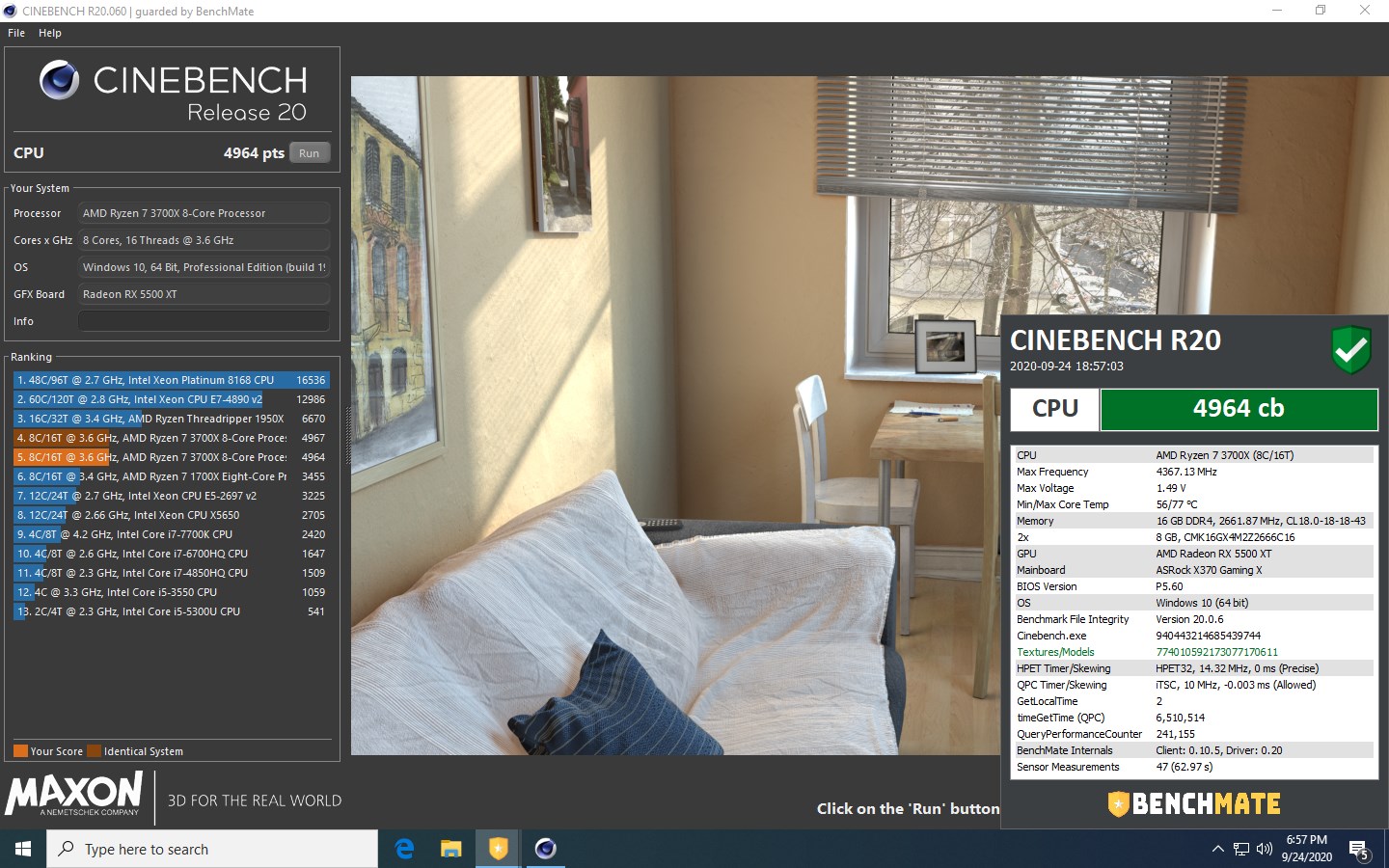The width and height of the screenshot is (1389, 868).
Task: Open Cinebench icon in the taskbar
Action: 545,849
